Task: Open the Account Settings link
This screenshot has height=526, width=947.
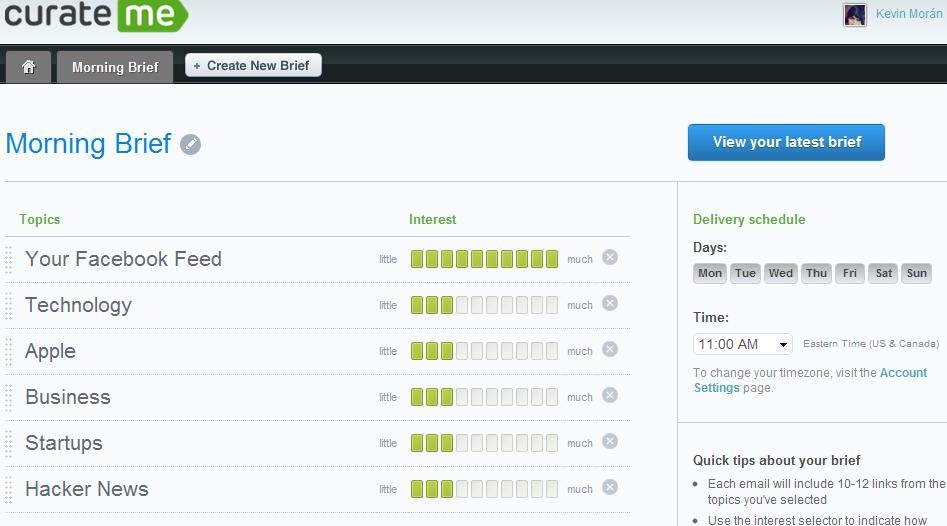Action: [716, 388]
